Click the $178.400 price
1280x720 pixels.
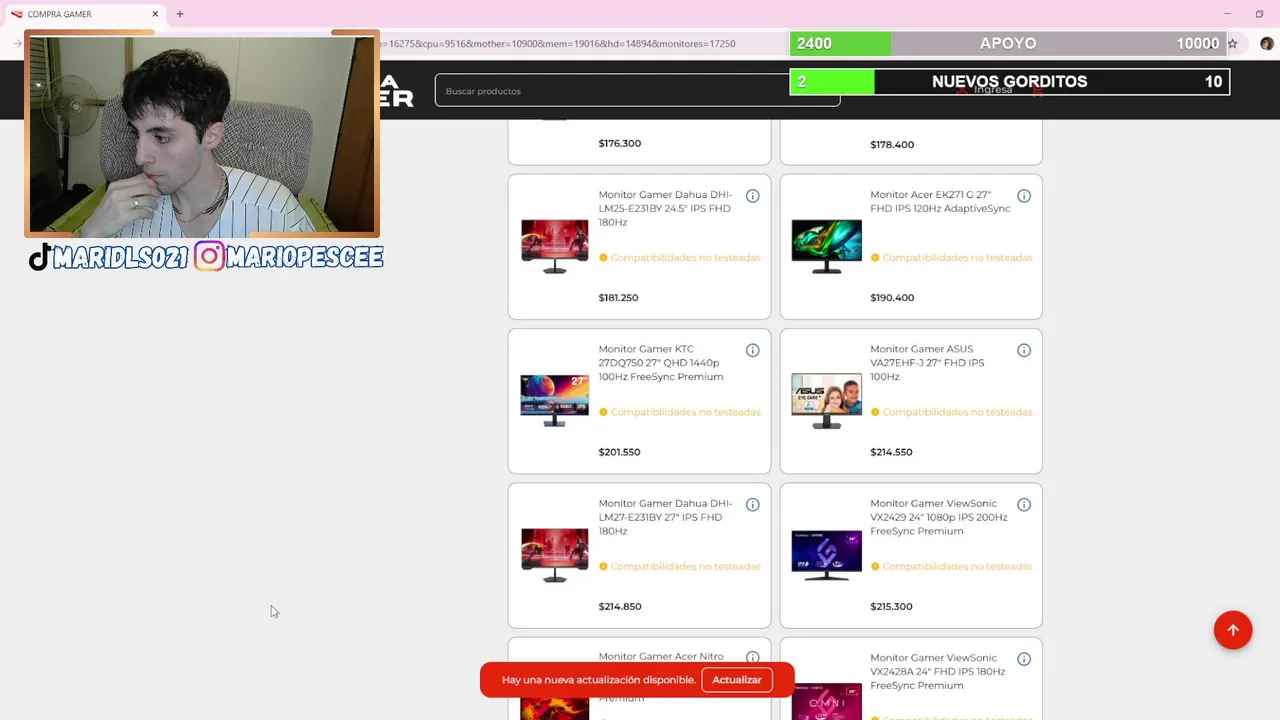[892, 145]
